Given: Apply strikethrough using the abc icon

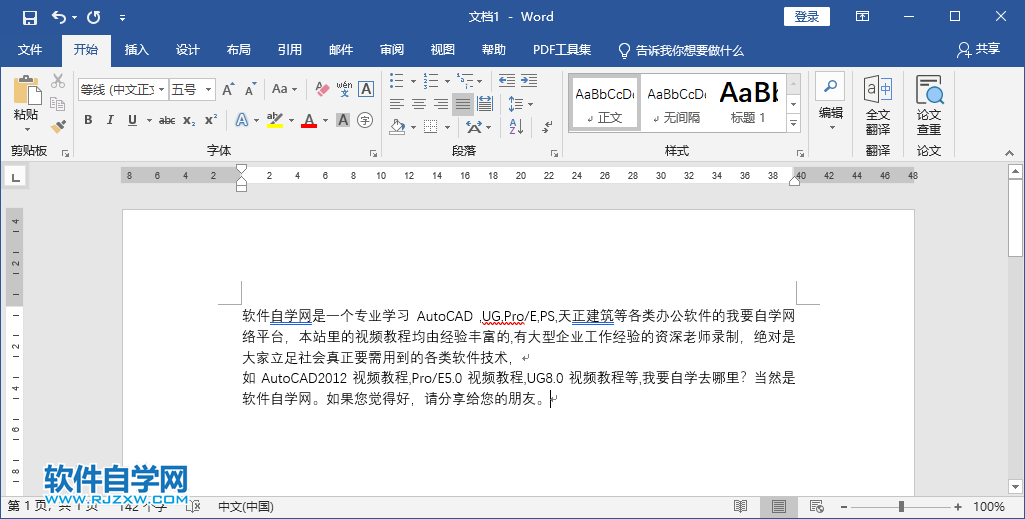Looking at the screenshot, I should click(x=166, y=121).
